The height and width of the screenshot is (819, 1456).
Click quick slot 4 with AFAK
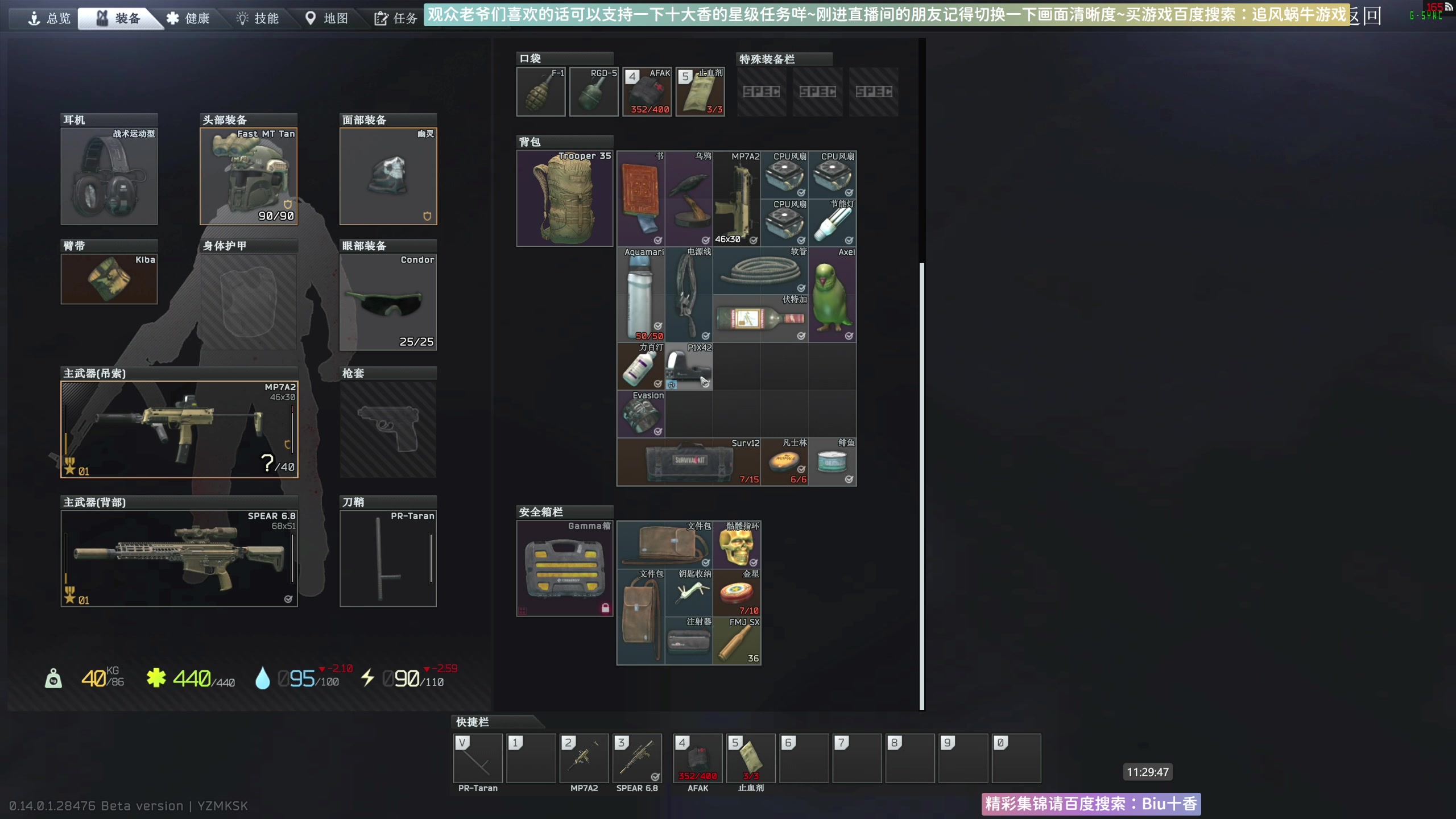(698, 758)
